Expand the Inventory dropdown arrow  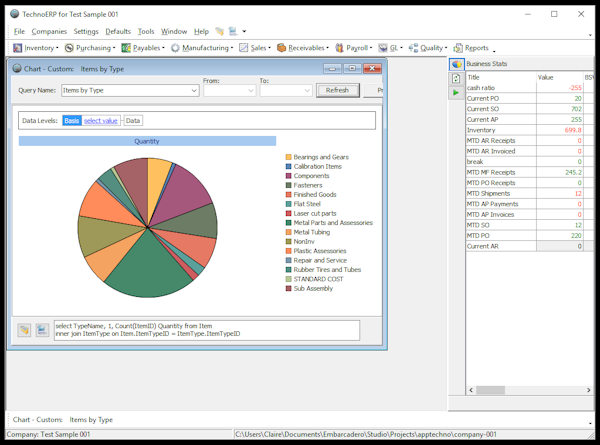(x=57, y=48)
